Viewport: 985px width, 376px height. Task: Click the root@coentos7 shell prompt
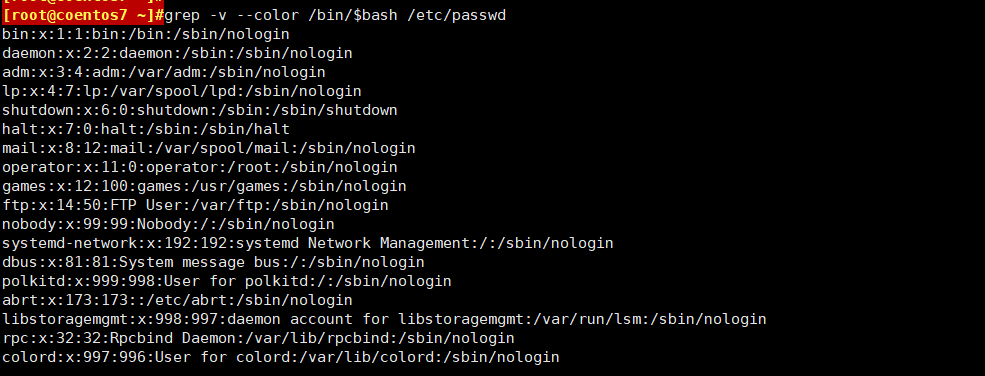click(x=84, y=15)
